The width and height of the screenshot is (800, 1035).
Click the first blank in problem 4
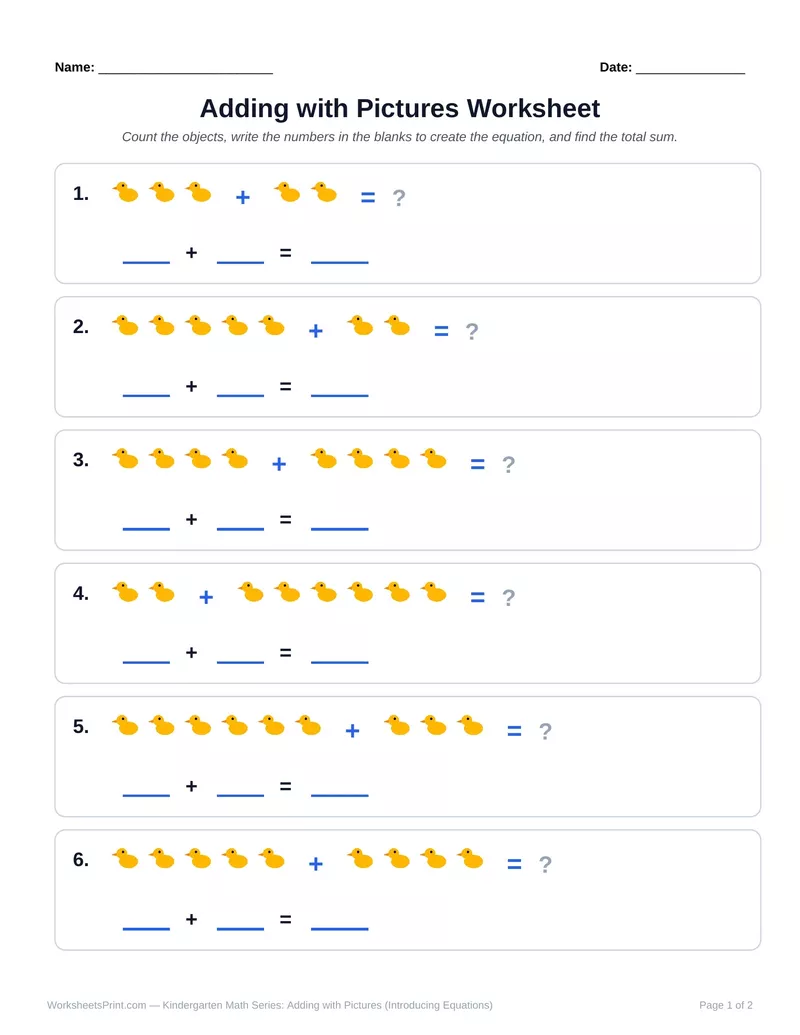click(x=147, y=662)
